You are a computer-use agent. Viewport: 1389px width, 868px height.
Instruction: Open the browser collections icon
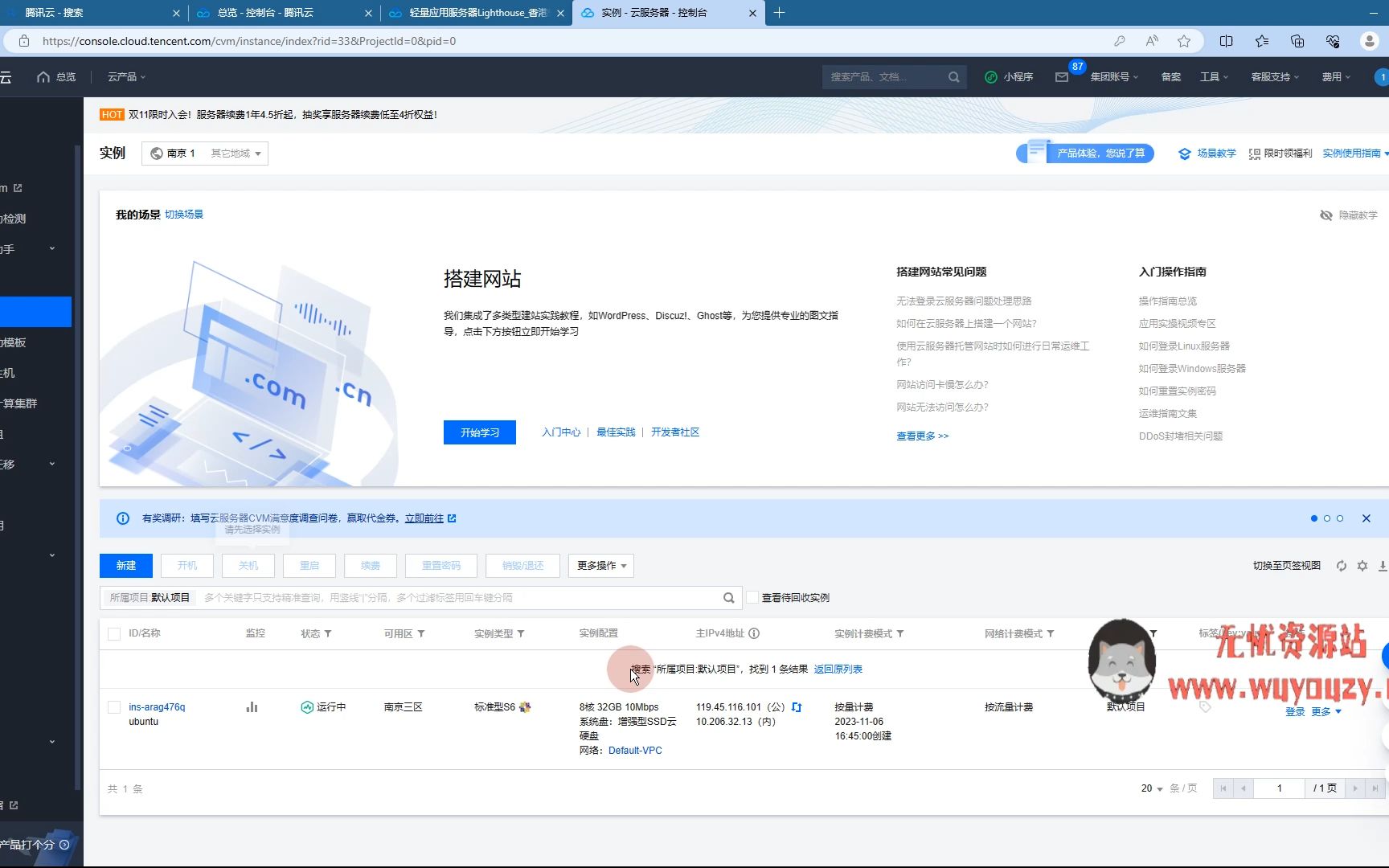coord(1297,41)
